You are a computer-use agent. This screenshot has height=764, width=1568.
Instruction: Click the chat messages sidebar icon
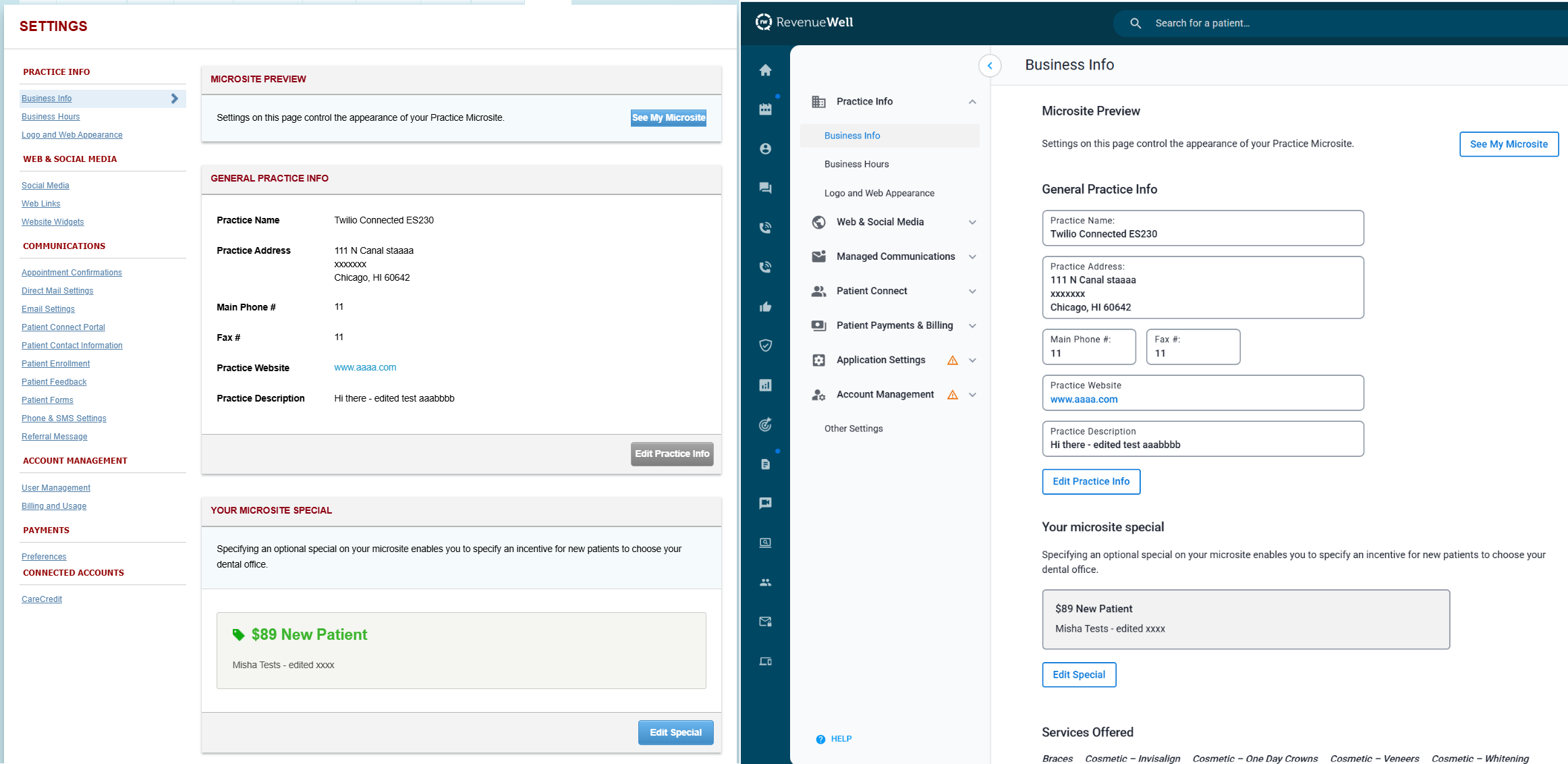pos(765,188)
